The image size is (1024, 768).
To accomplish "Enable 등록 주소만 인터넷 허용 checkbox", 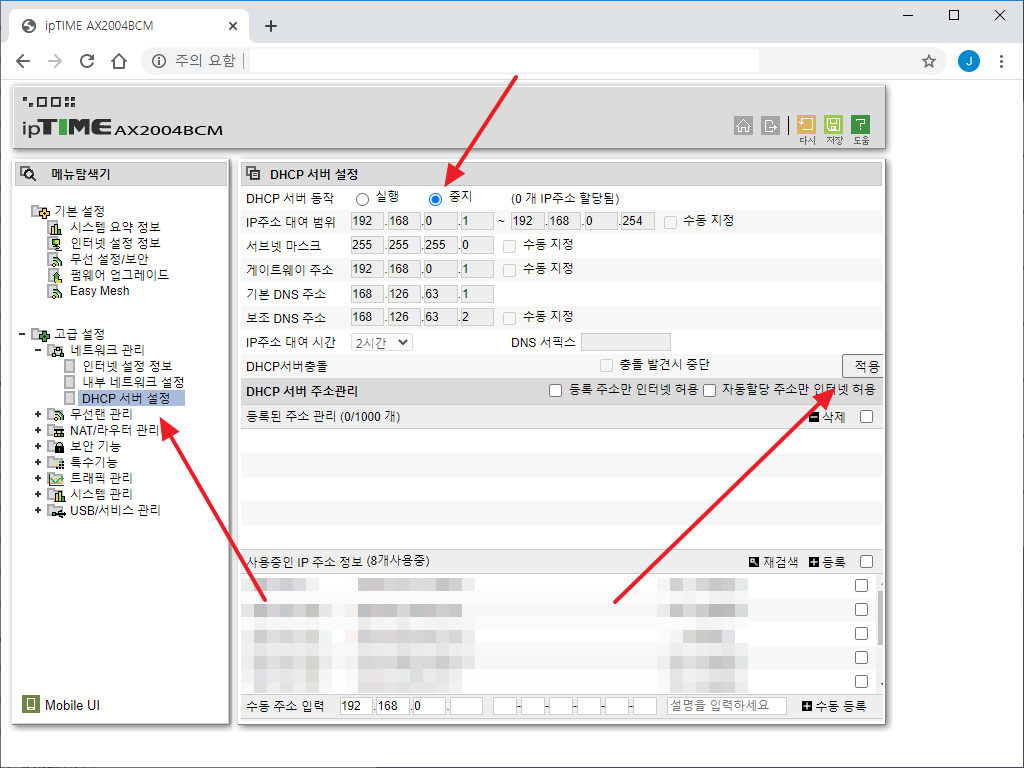I will [555, 391].
